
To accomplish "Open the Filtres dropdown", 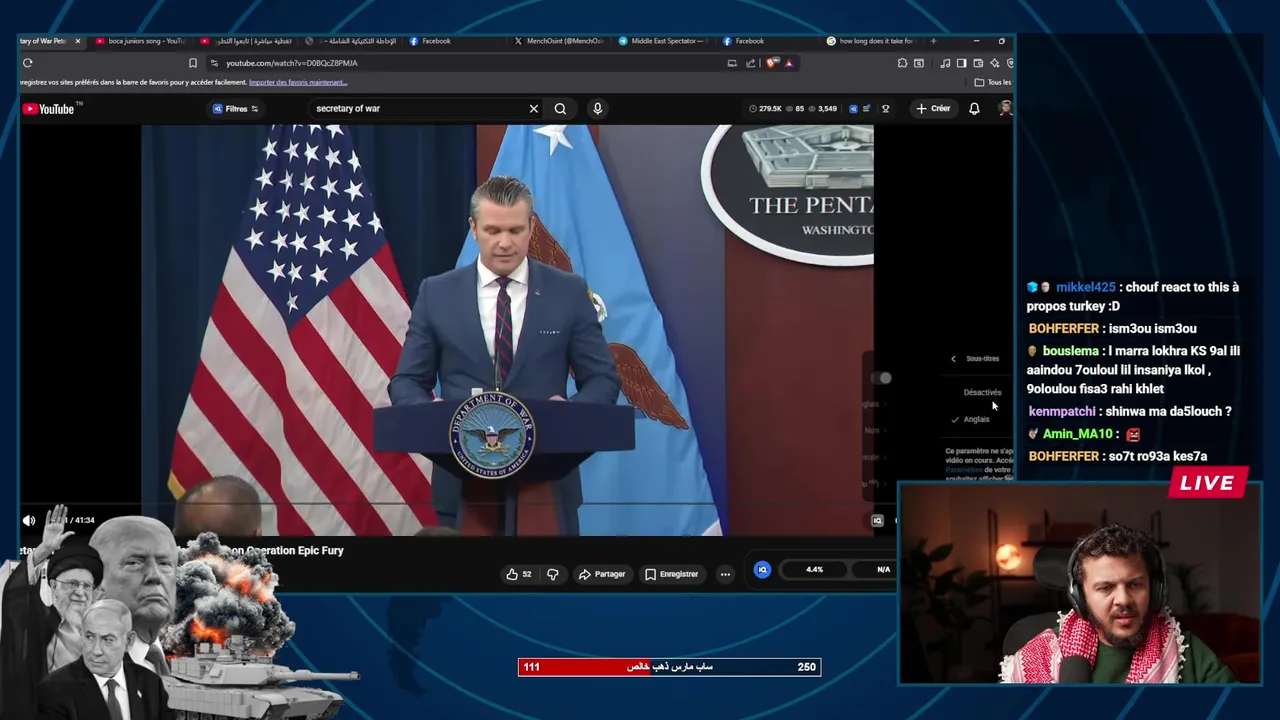I will pos(236,109).
